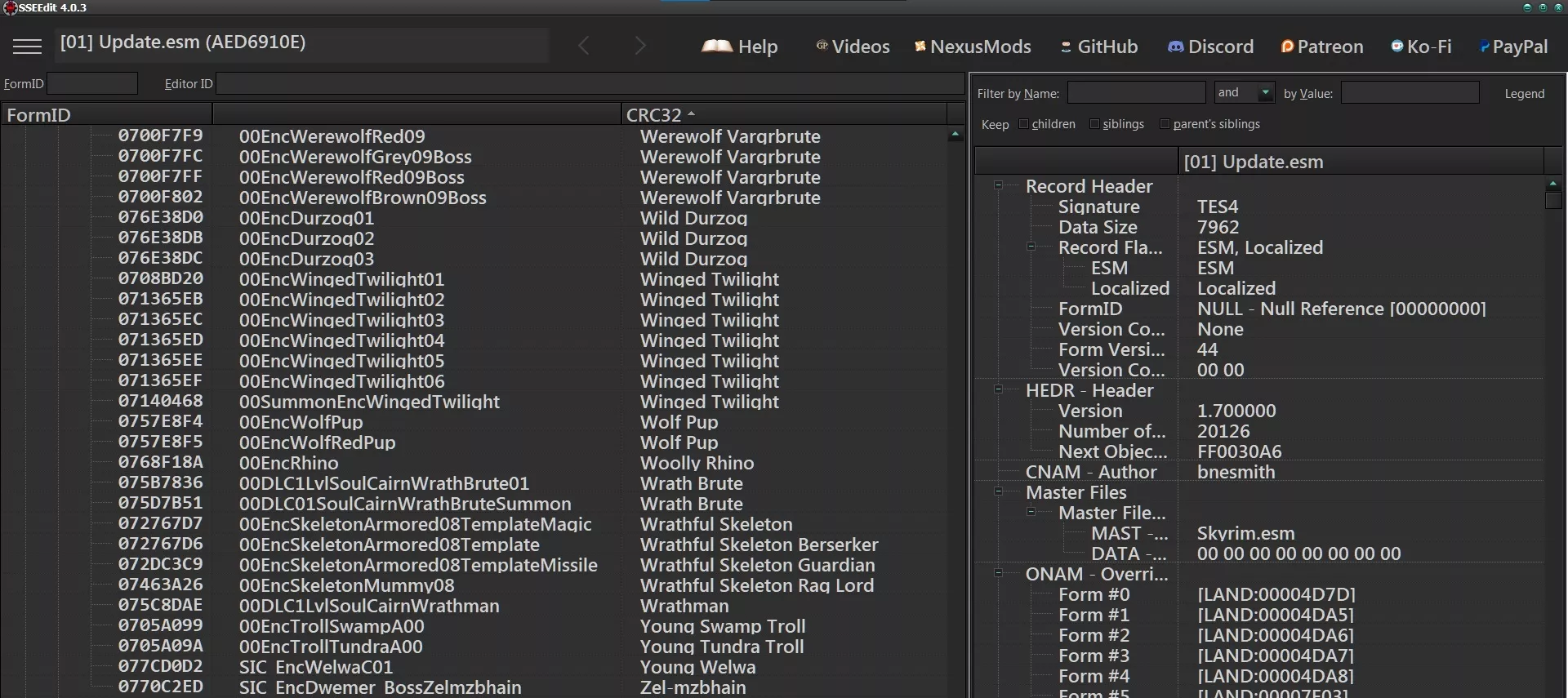1568x698 pixels.
Task: Open the GitHub link
Action: pyautogui.click(x=1098, y=47)
